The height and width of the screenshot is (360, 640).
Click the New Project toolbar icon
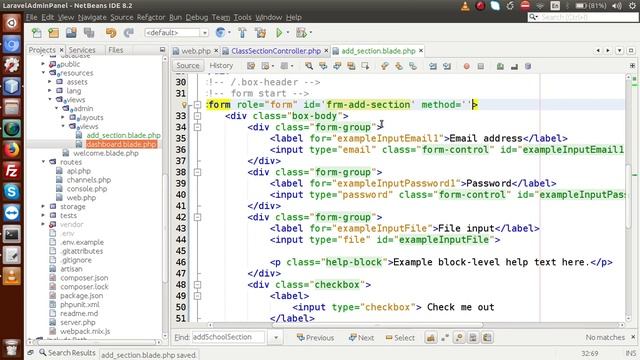click(53, 33)
